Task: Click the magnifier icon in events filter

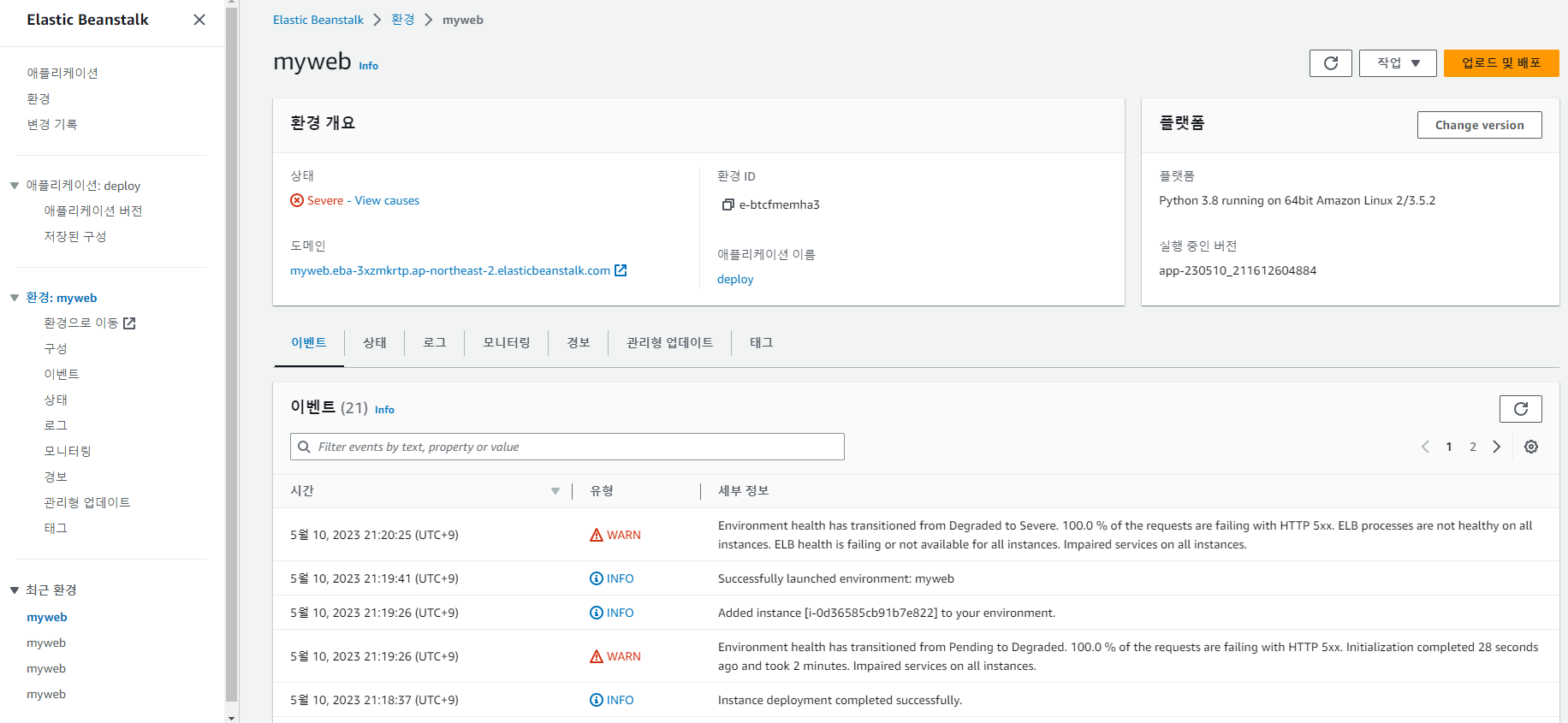Action: (x=304, y=447)
